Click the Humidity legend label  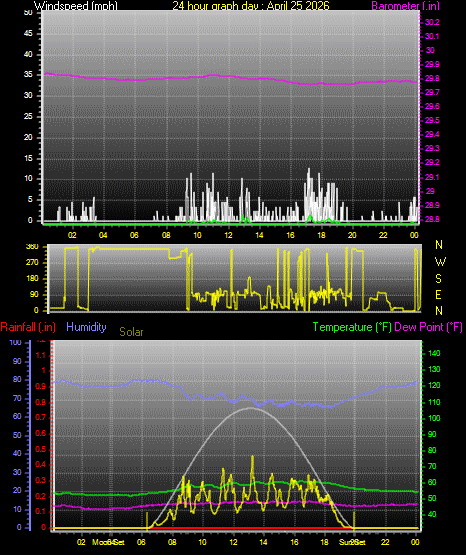pos(86,327)
